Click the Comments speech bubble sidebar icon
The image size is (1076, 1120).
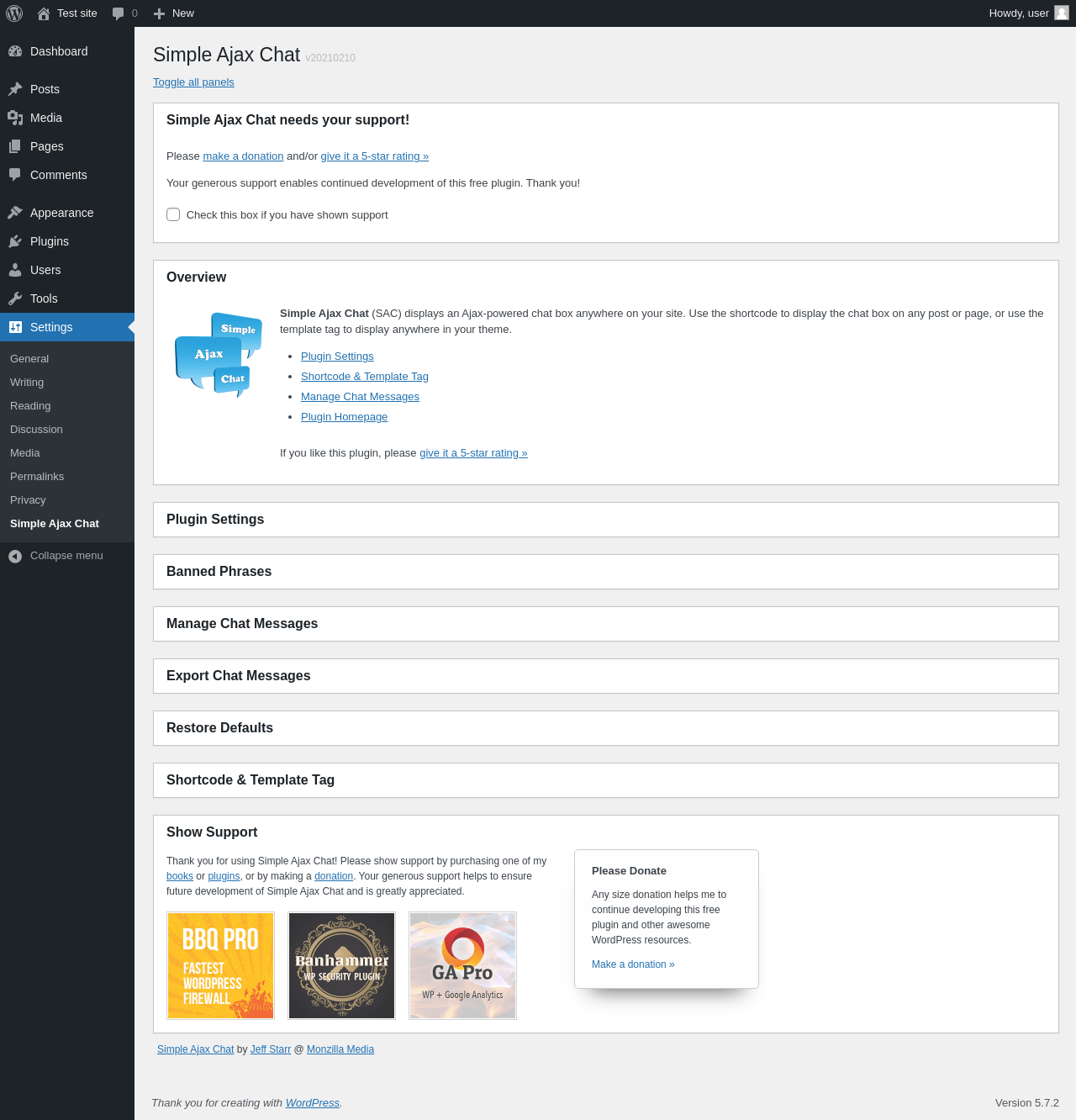click(15, 175)
